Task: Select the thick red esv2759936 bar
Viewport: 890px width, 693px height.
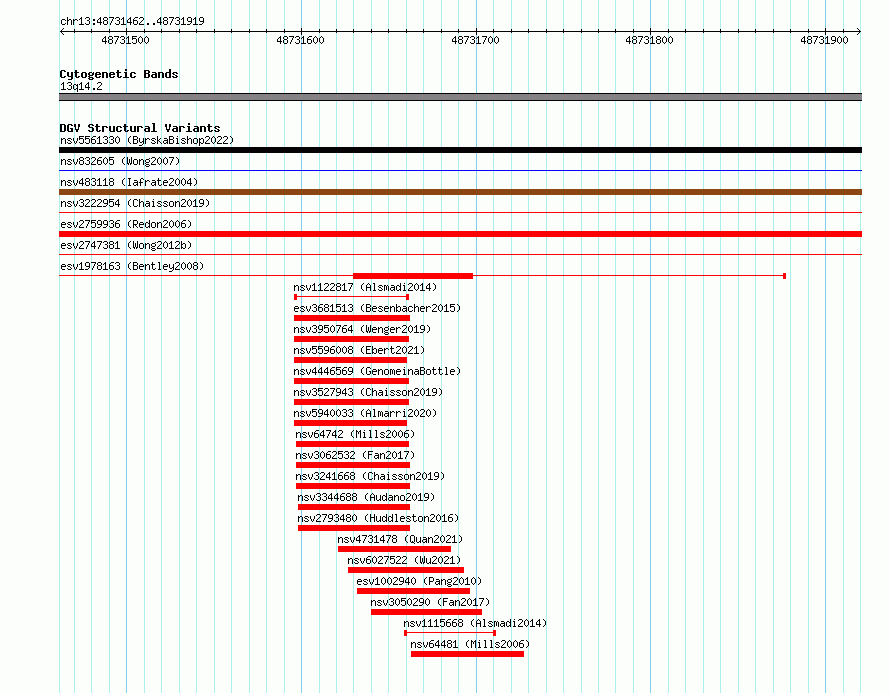Action: [x=460, y=234]
